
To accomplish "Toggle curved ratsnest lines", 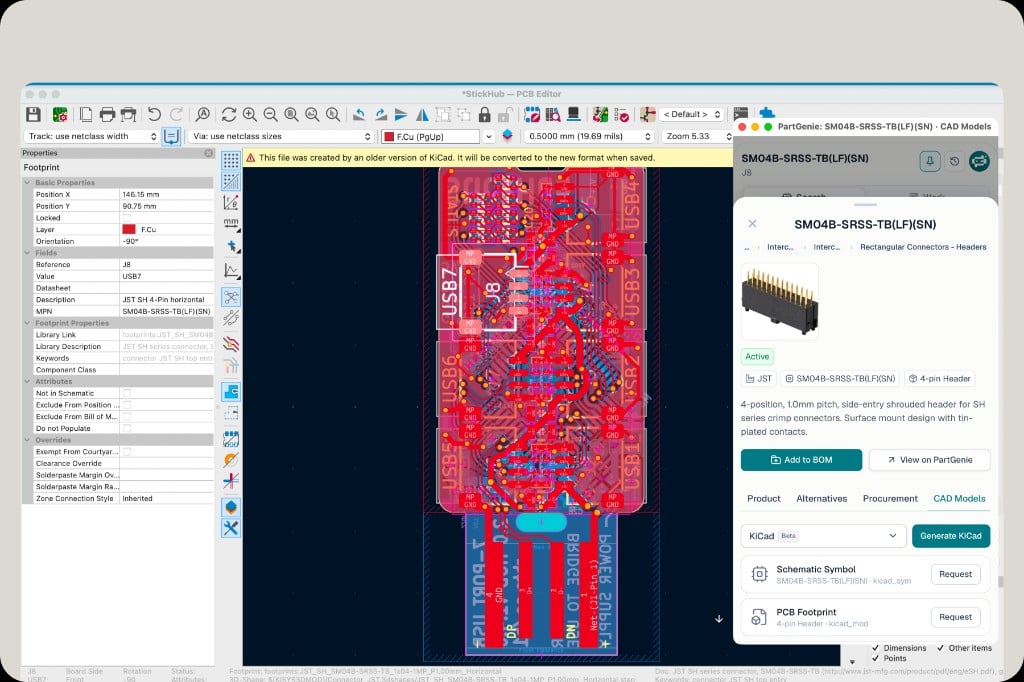I will point(231,318).
